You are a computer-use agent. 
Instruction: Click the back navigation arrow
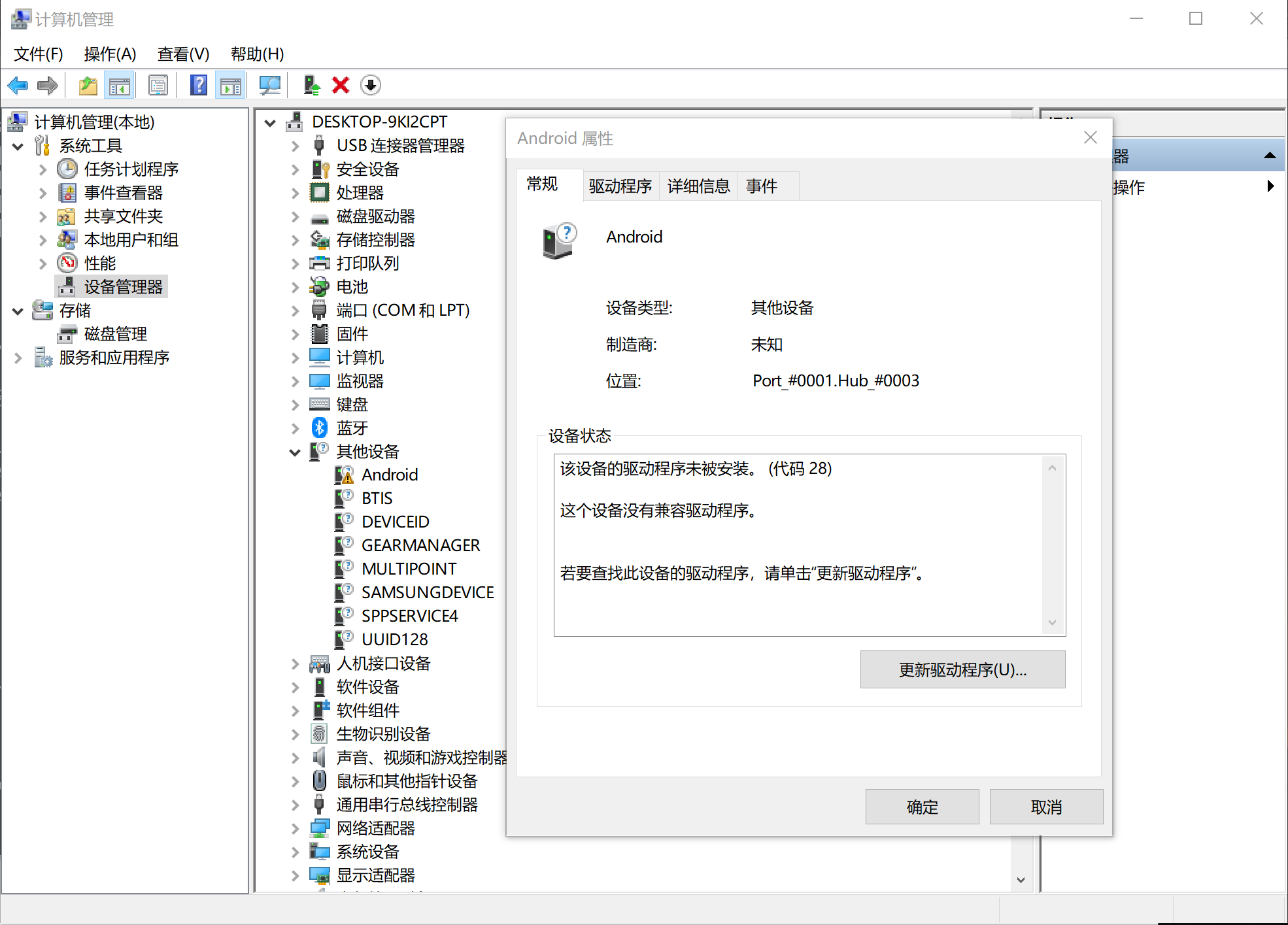tap(17, 85)
